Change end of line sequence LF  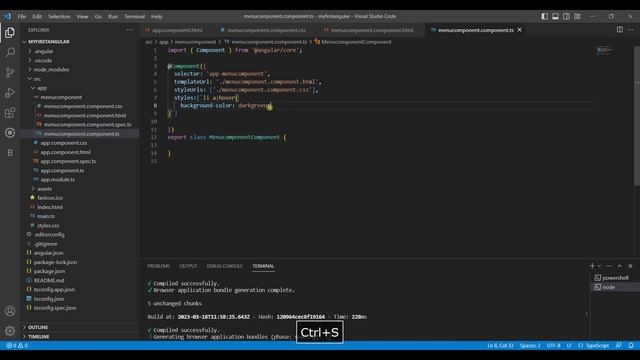point(569,345)
